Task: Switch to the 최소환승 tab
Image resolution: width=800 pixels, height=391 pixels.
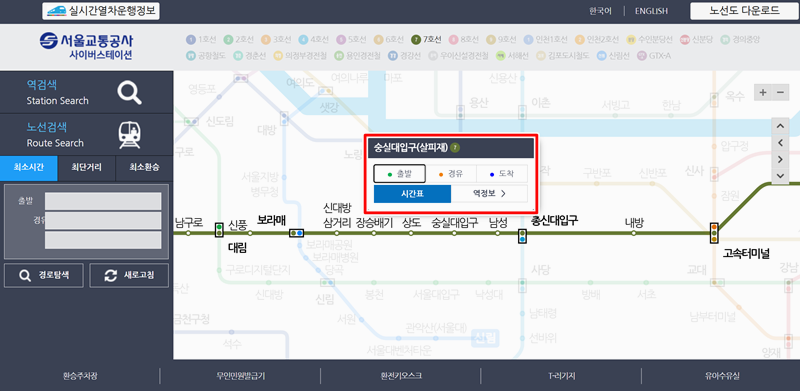Action: point(144,168)
